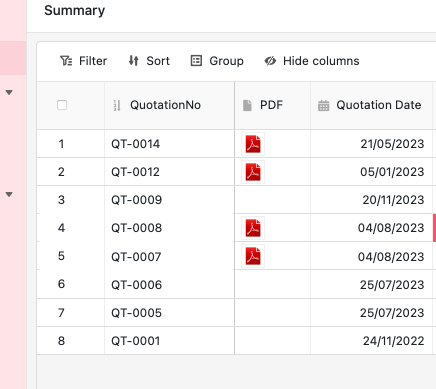Click the QT-0008 date 04/08/2023
Viewport: 436px width, 389px height.
tap(391, 228)
